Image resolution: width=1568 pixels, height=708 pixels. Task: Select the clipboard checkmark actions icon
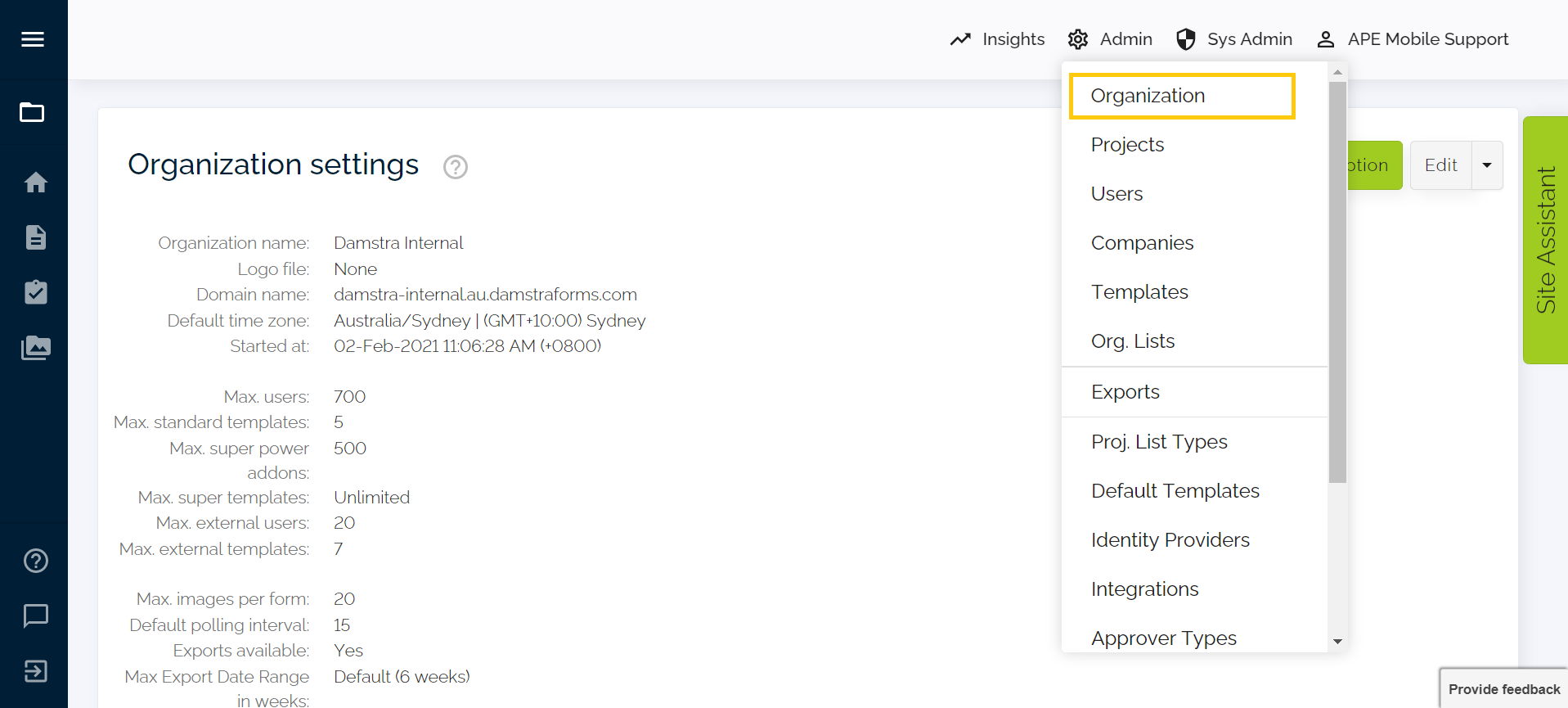click(x=35, y=292)
